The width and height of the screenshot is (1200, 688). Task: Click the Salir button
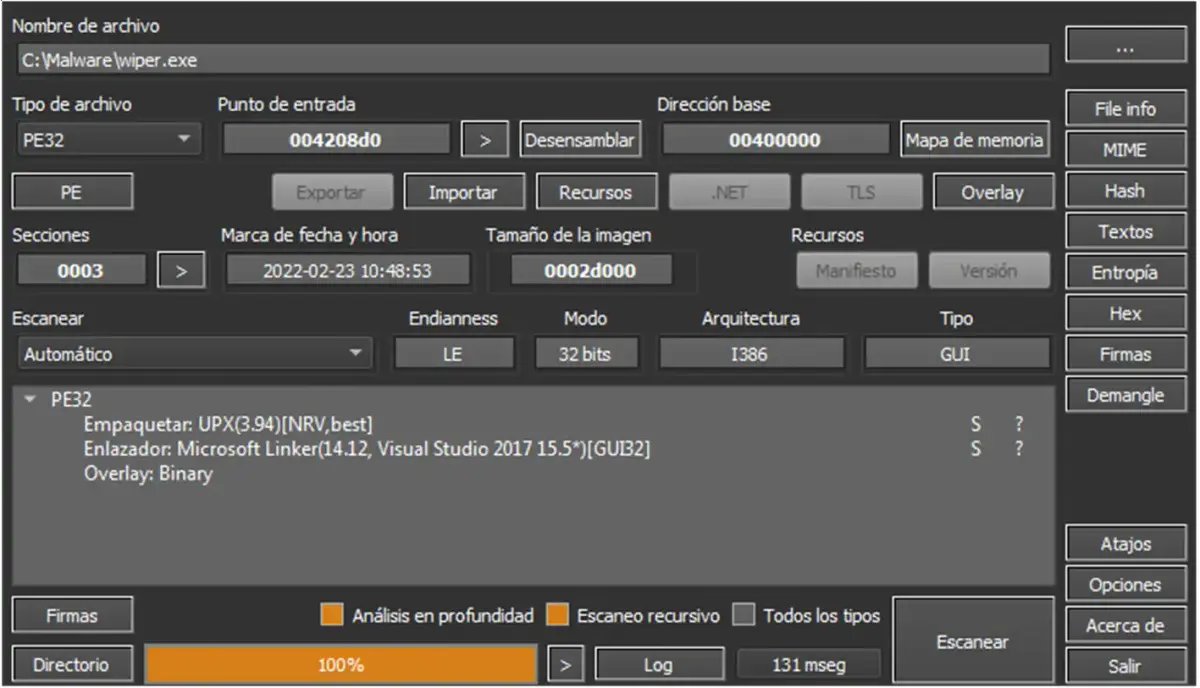pos(1125,666)
